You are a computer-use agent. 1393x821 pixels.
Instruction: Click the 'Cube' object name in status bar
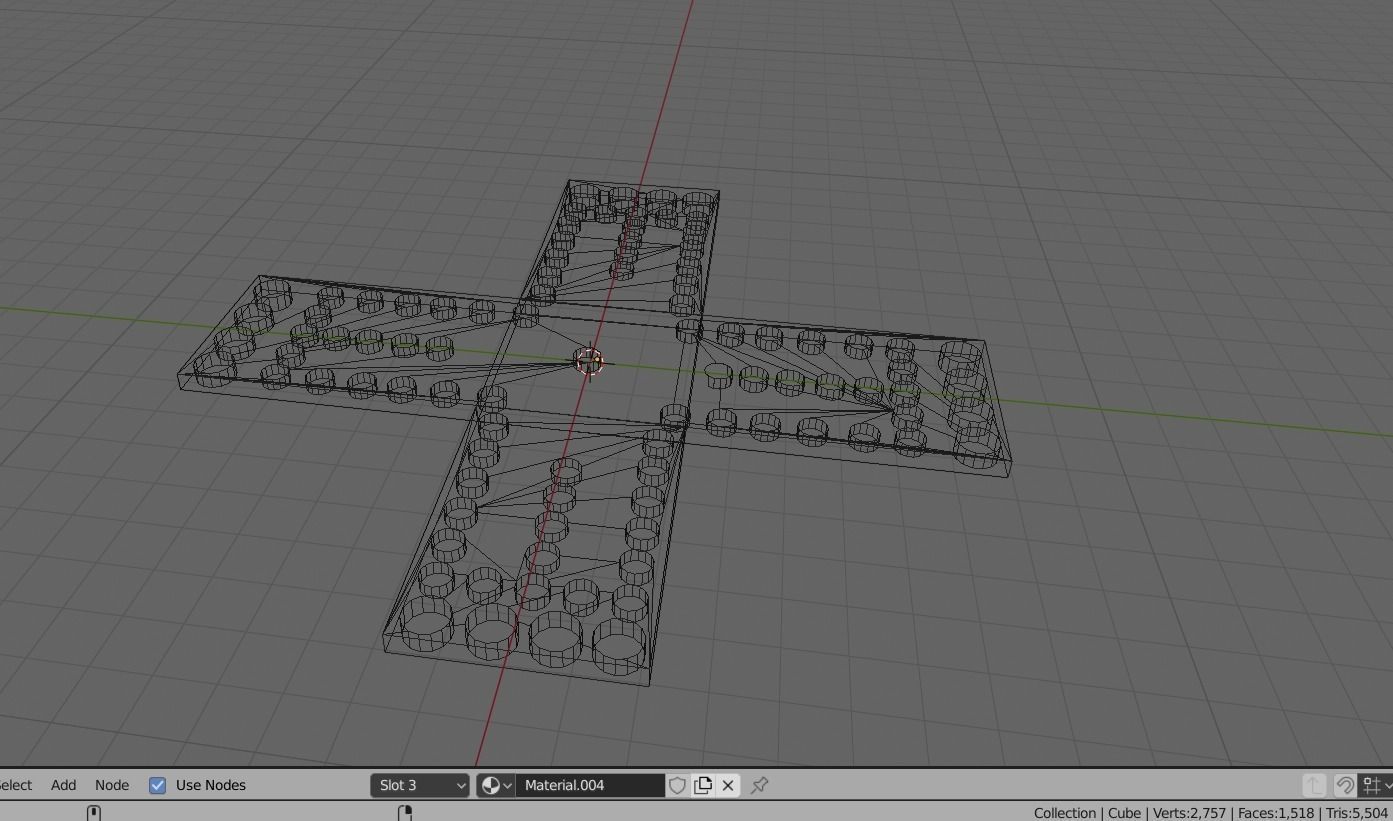click(1124, 813)
